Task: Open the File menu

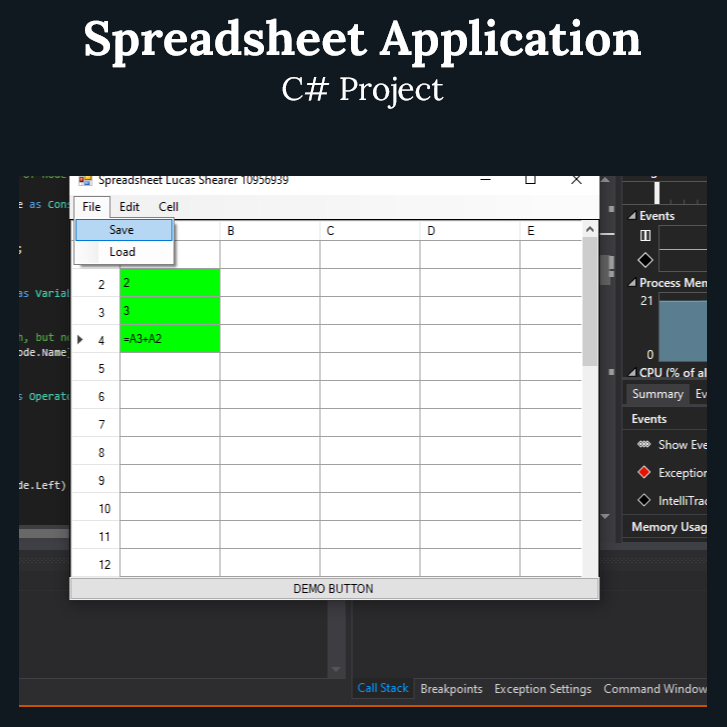Action: click(91, 207)
